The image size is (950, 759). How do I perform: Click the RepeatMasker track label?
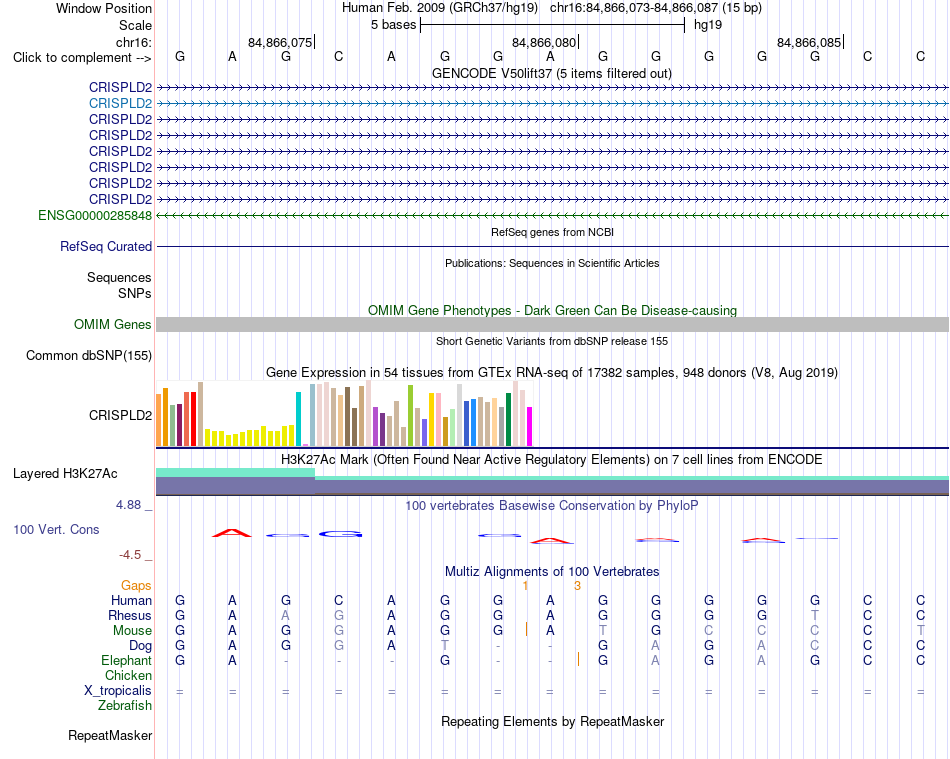110,735
